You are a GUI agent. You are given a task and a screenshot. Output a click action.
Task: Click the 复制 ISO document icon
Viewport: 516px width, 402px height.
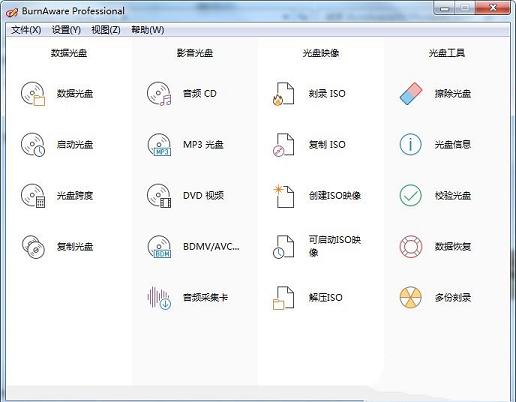pyautogui.click(x=283, y=145)
